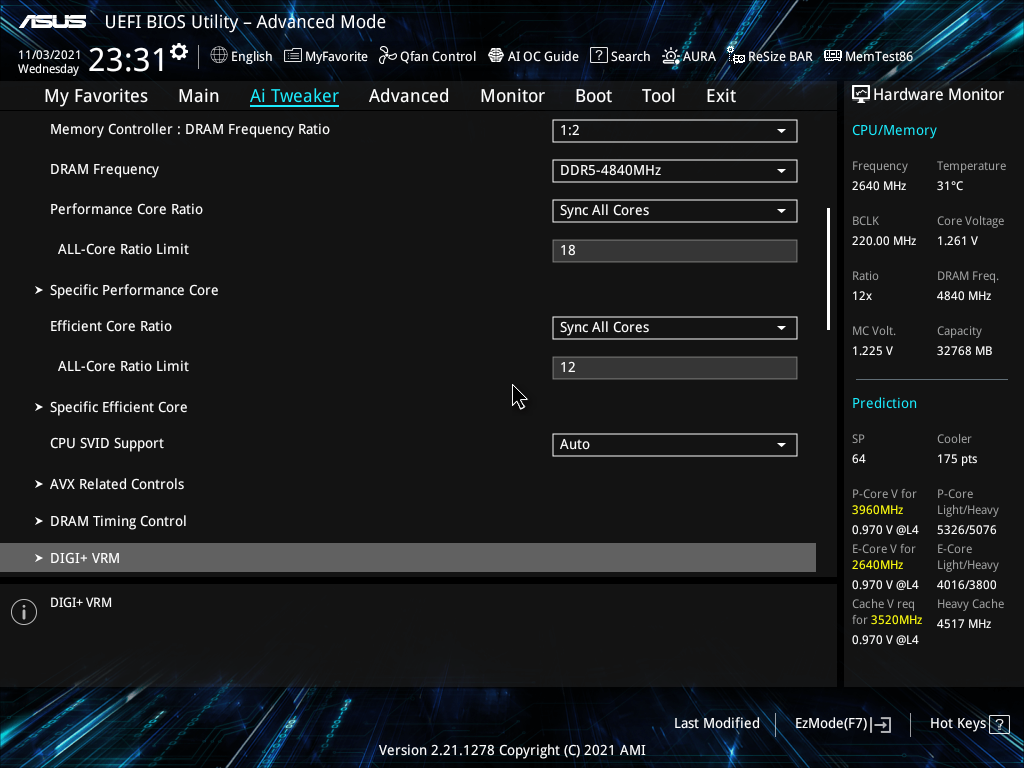The height and width of the screenshot is (768, 1024).
Task: Click the P-Core Light/Heavy 5326/5076 value
Action: (967, 530)
